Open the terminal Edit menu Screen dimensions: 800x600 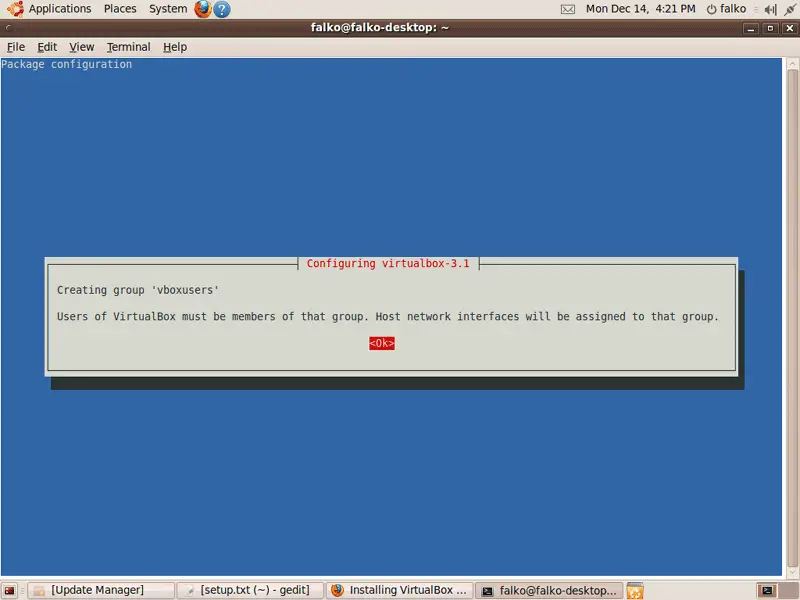pos(48,47)
